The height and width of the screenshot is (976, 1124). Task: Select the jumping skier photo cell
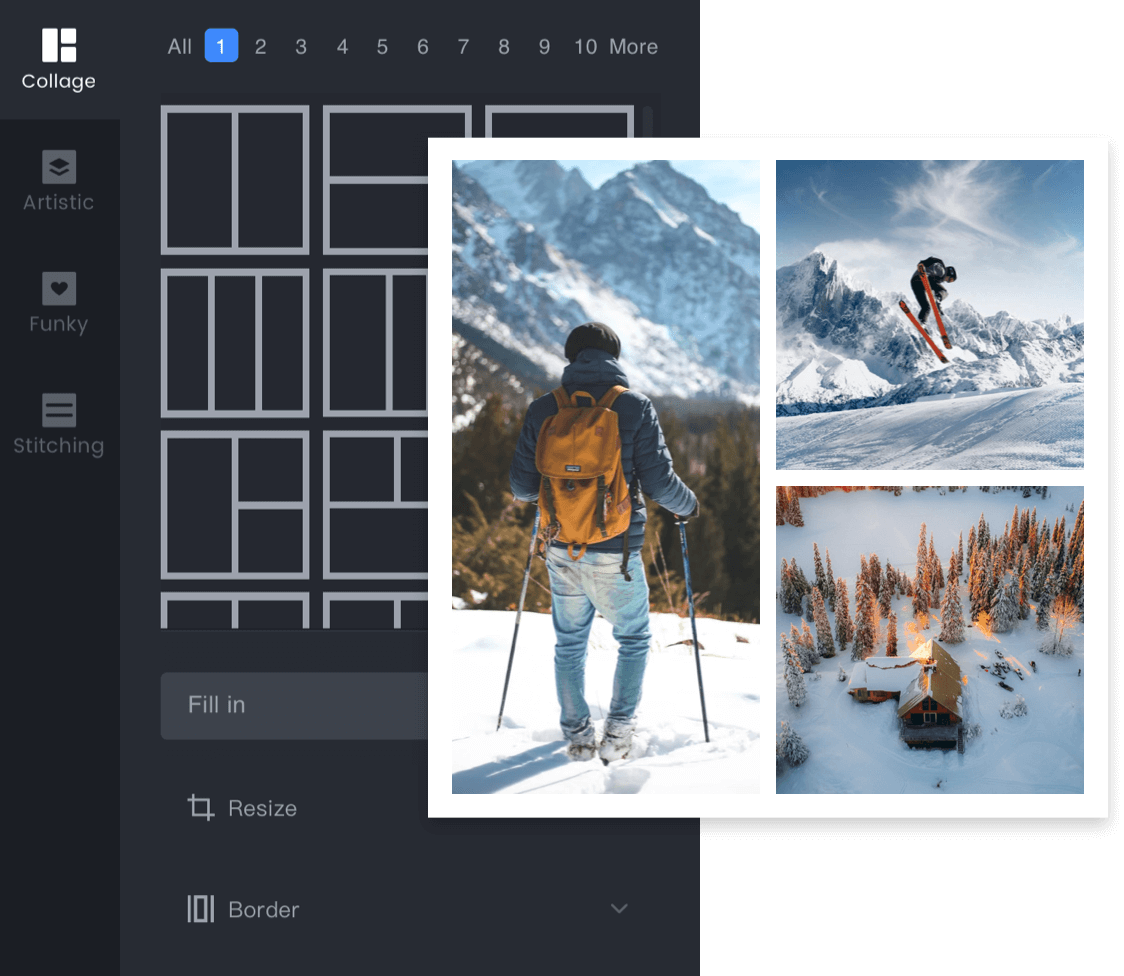(930, 315)
